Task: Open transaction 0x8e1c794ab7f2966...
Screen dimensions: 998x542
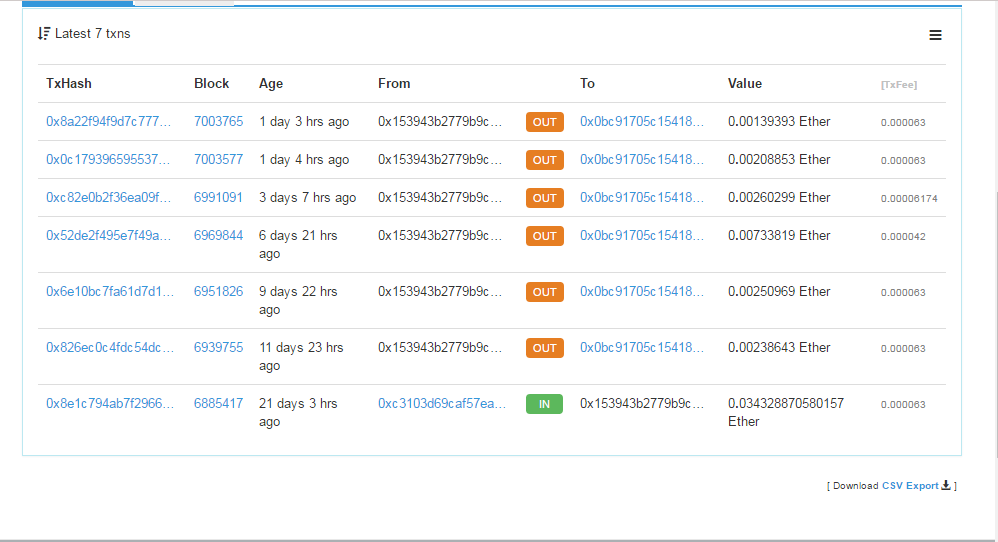Action: point(109,404)
